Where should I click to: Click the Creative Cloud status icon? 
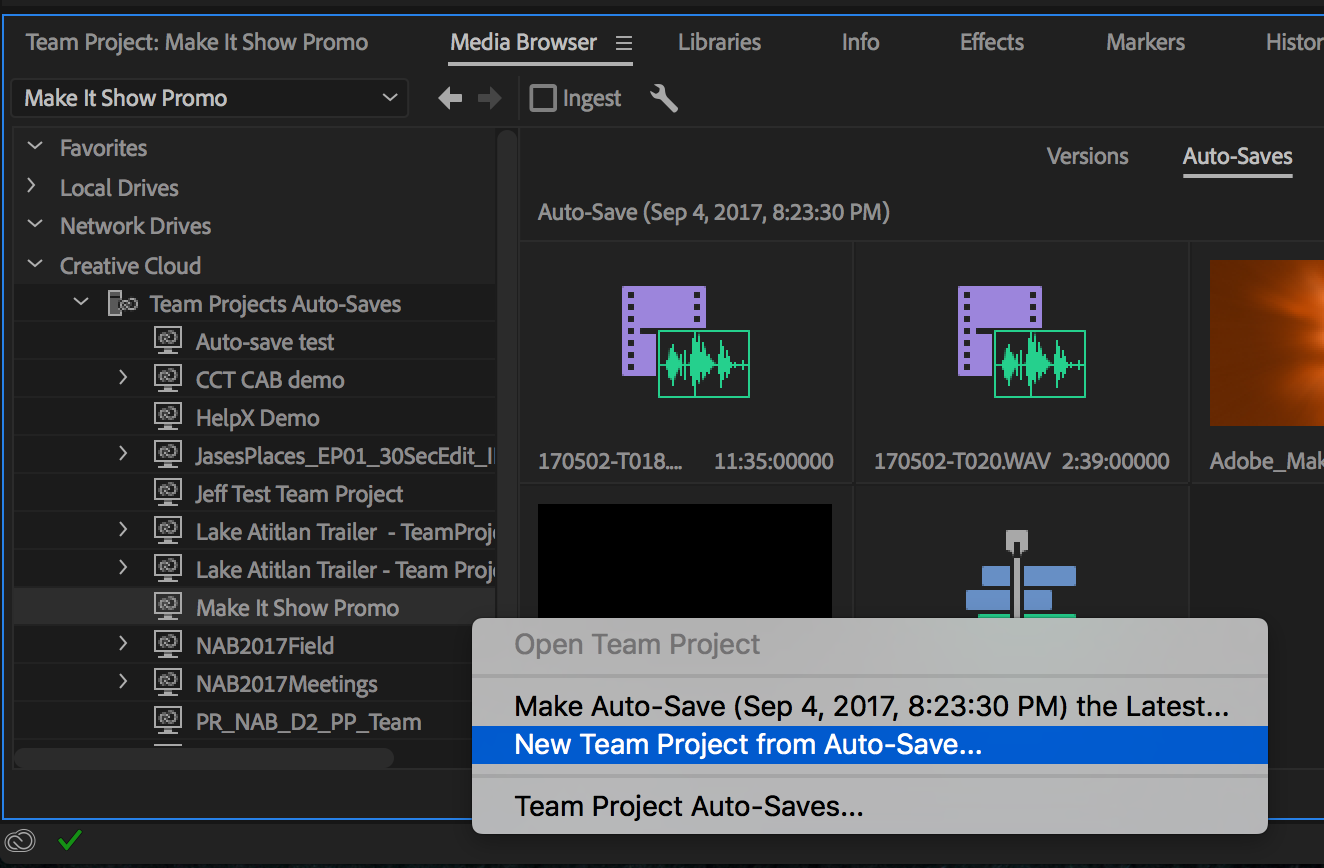pos(20,841)
